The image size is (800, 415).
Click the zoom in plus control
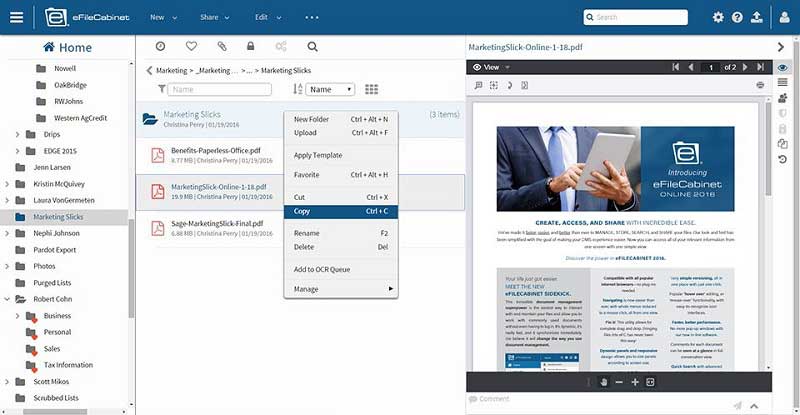(635, 382)
